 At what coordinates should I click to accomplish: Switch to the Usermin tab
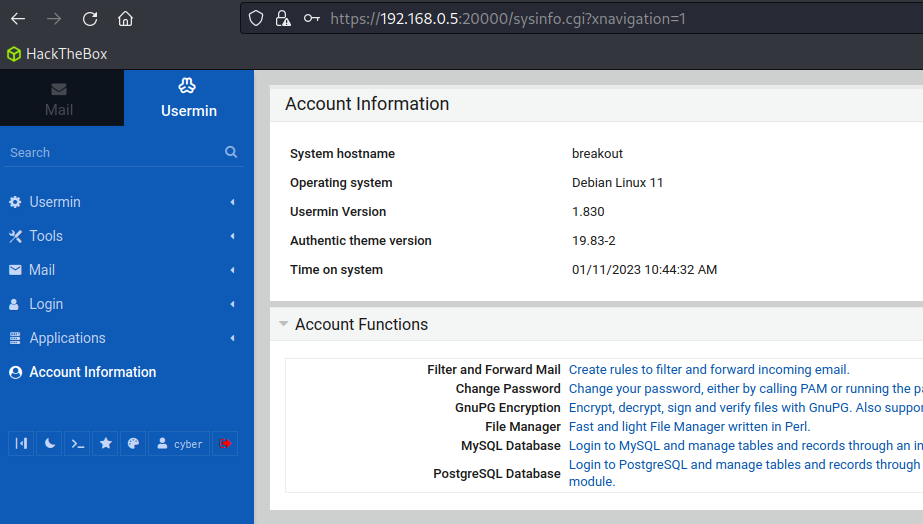[x=189, y=98]
